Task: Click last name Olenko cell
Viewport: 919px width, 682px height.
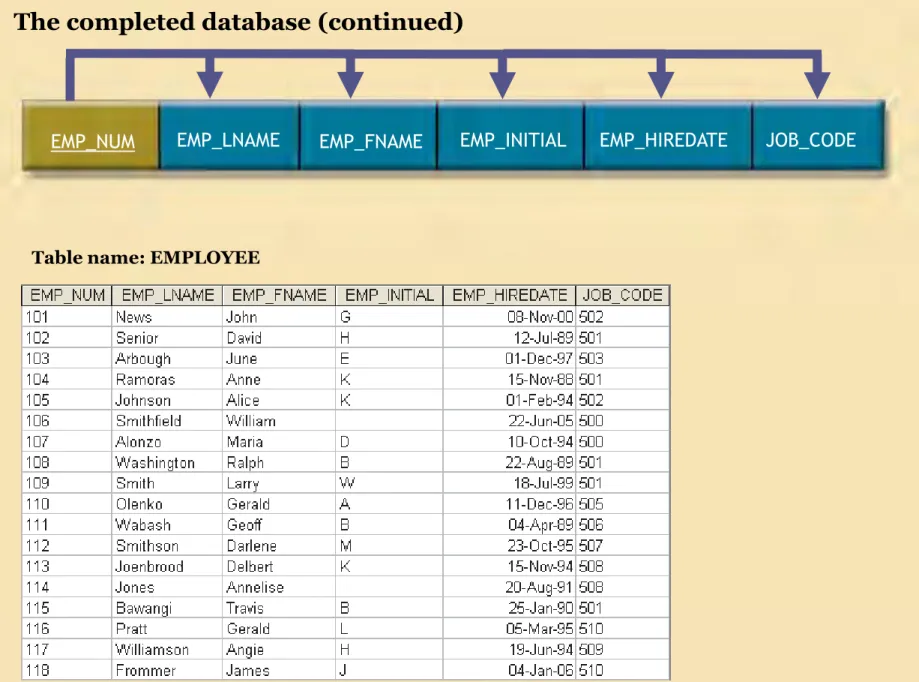Action: (167, 504)
